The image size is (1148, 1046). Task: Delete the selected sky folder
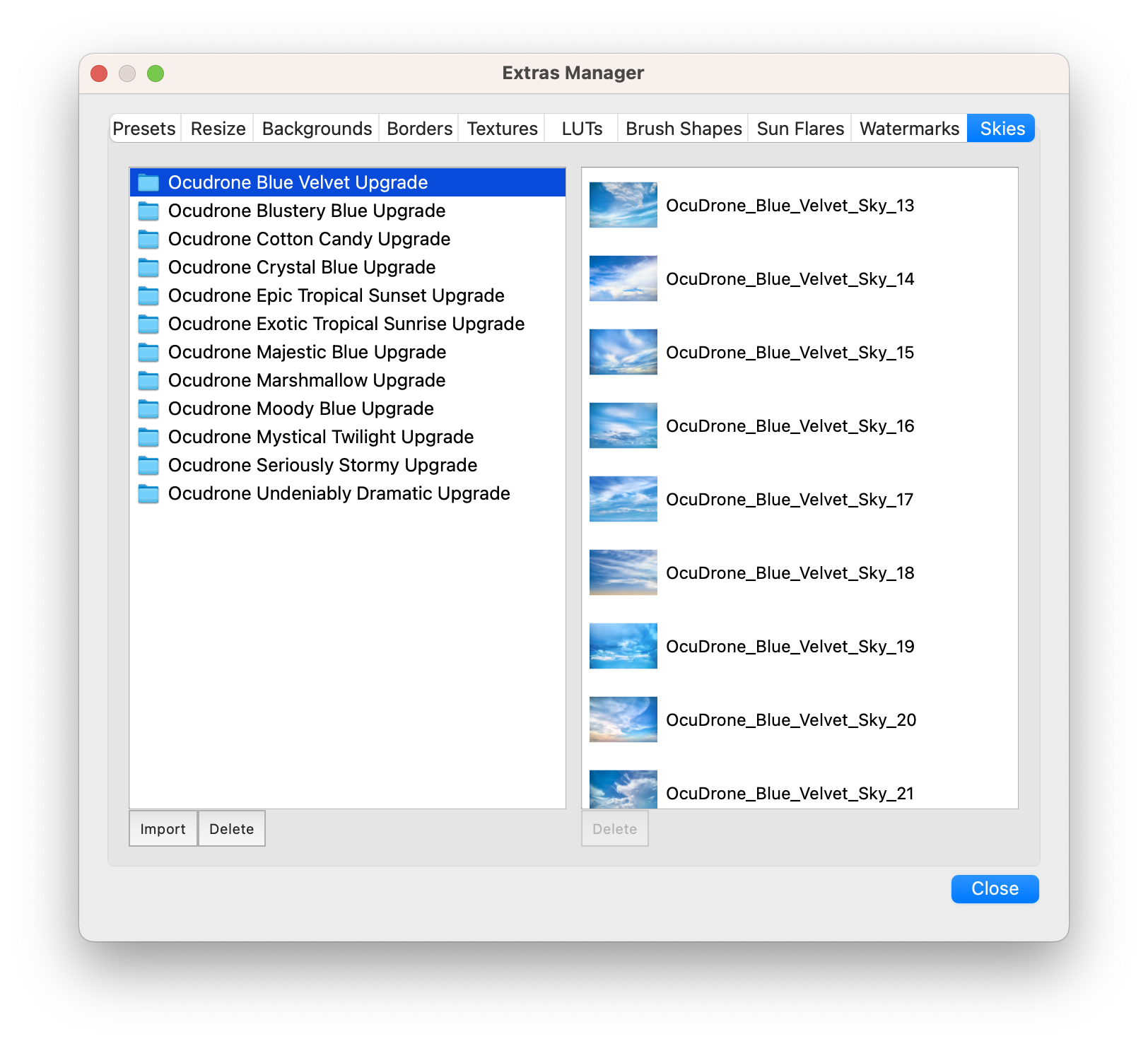(x=231, y=828)
